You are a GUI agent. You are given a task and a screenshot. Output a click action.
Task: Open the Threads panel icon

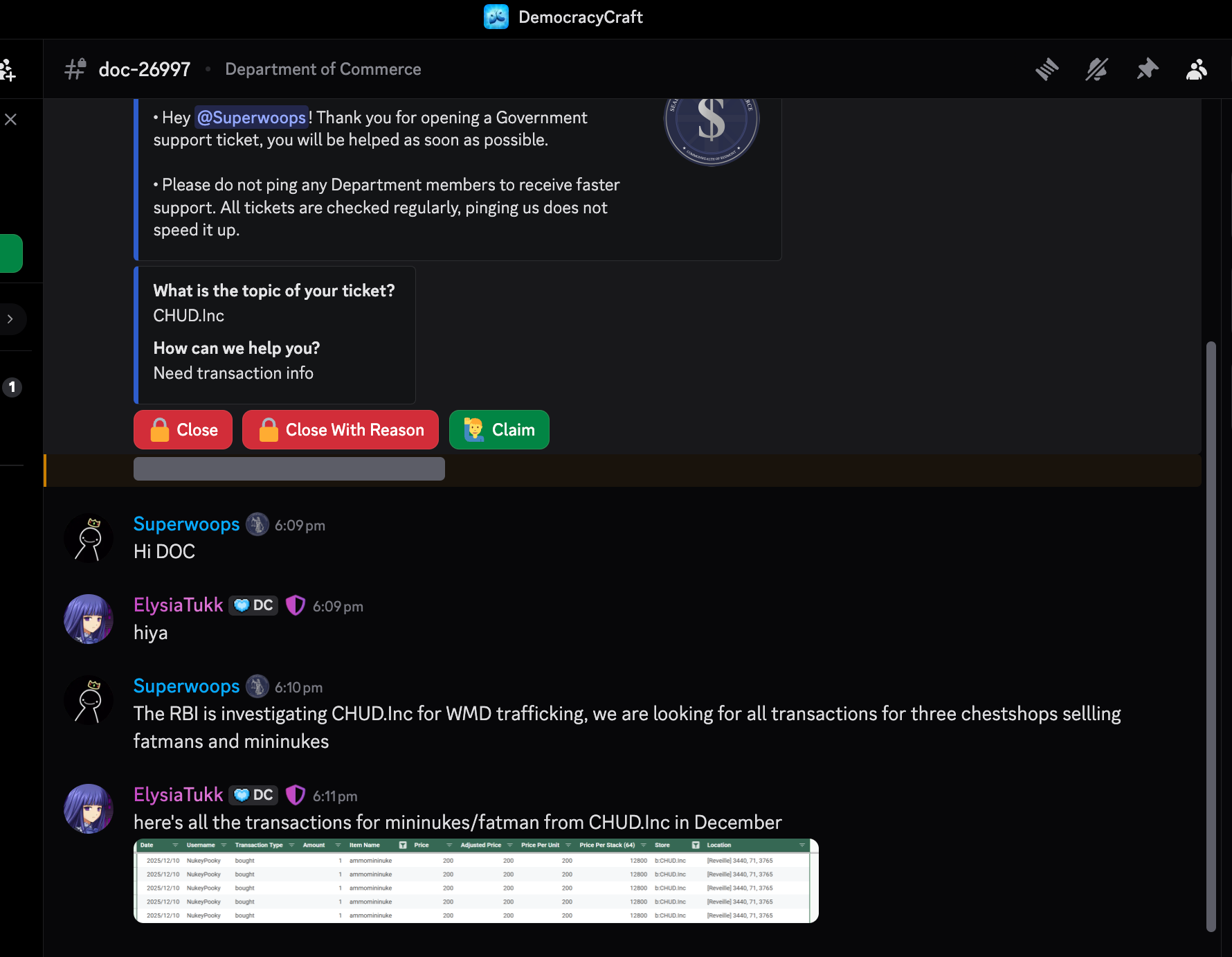click(x=1047, y=69)
